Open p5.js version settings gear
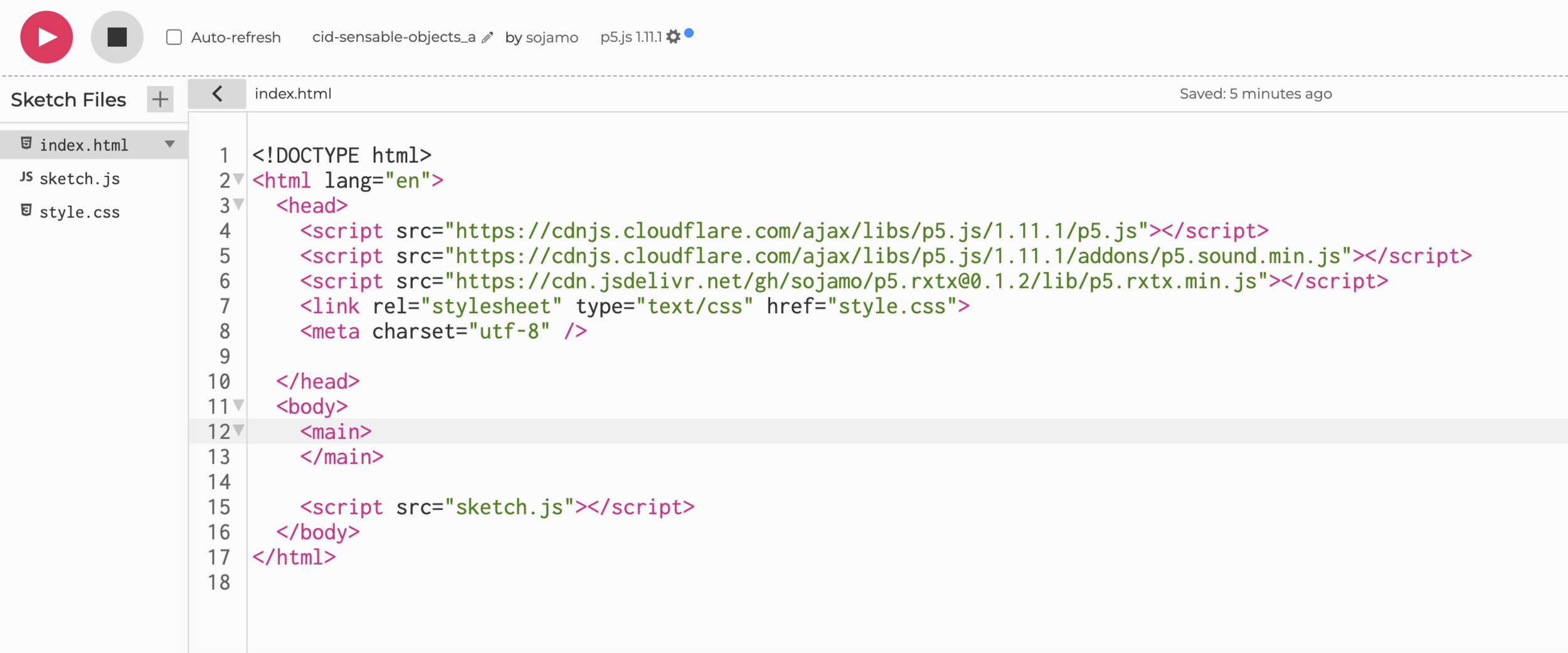Viewport: 1568px width, 653px height. (674, 37)
